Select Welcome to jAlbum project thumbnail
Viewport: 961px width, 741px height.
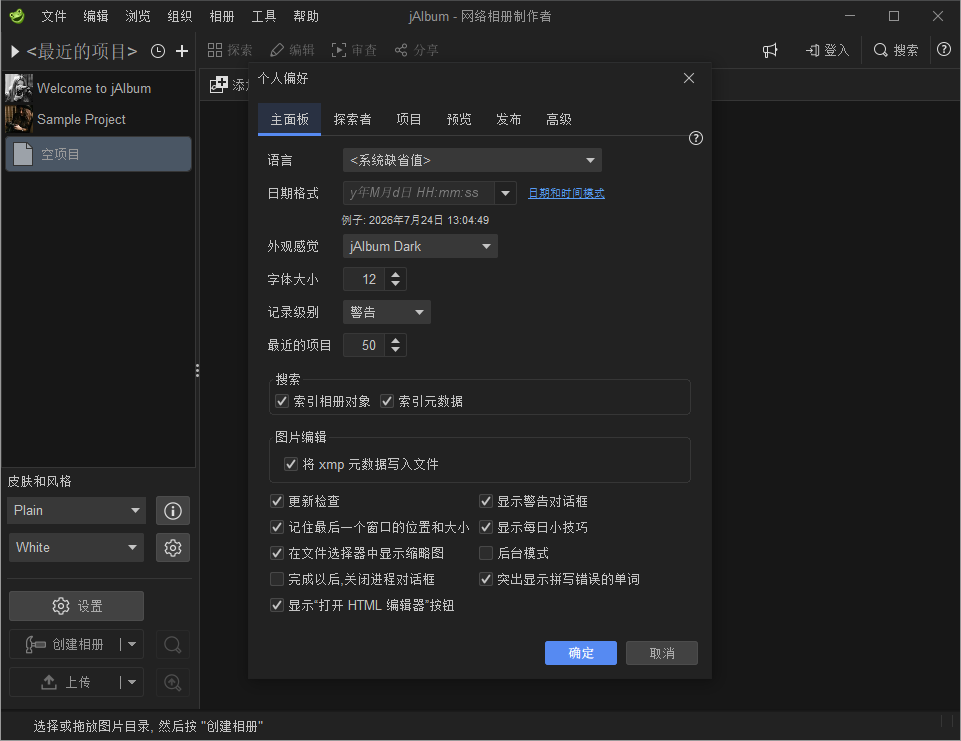(18, 88)
